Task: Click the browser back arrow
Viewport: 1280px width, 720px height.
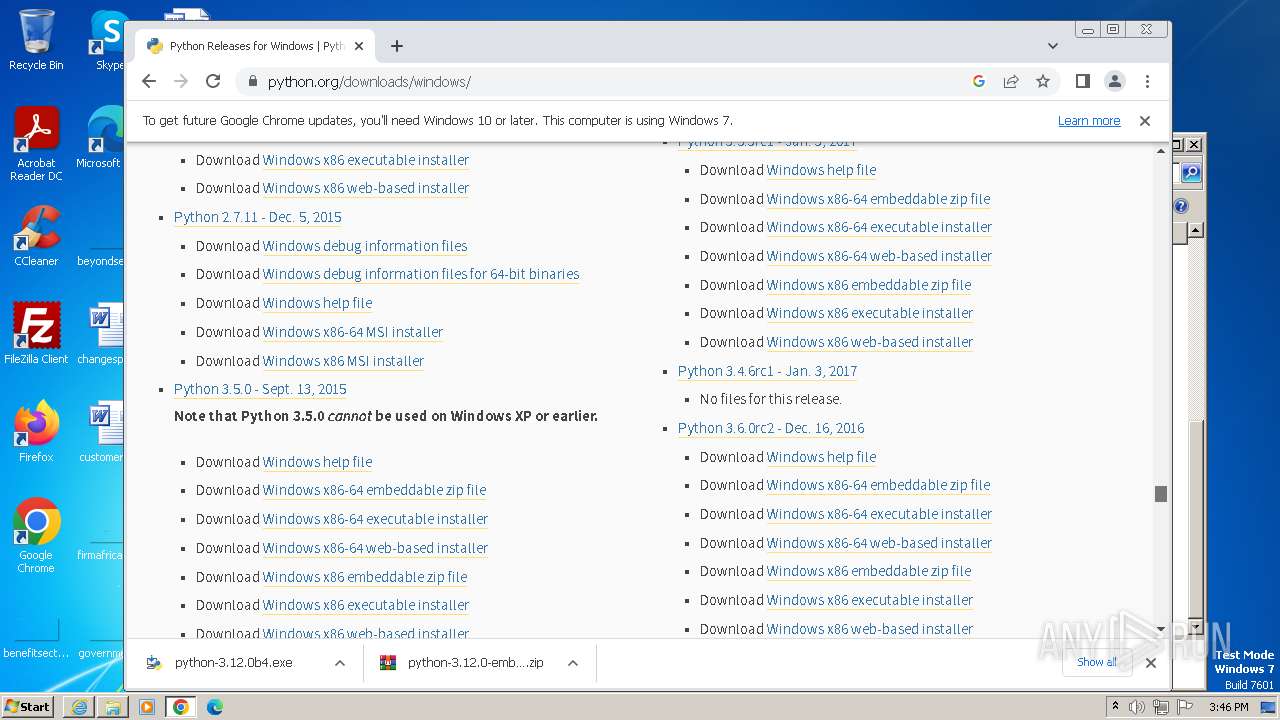Action: pos(149,81)
